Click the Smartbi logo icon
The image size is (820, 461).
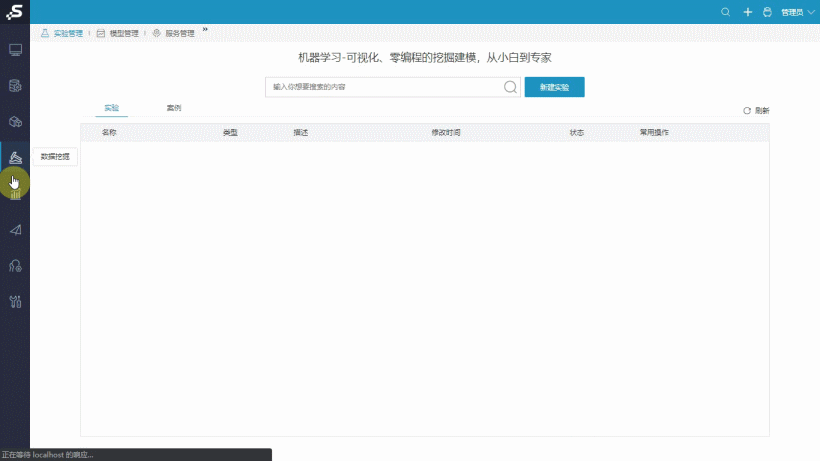(14, 12)
